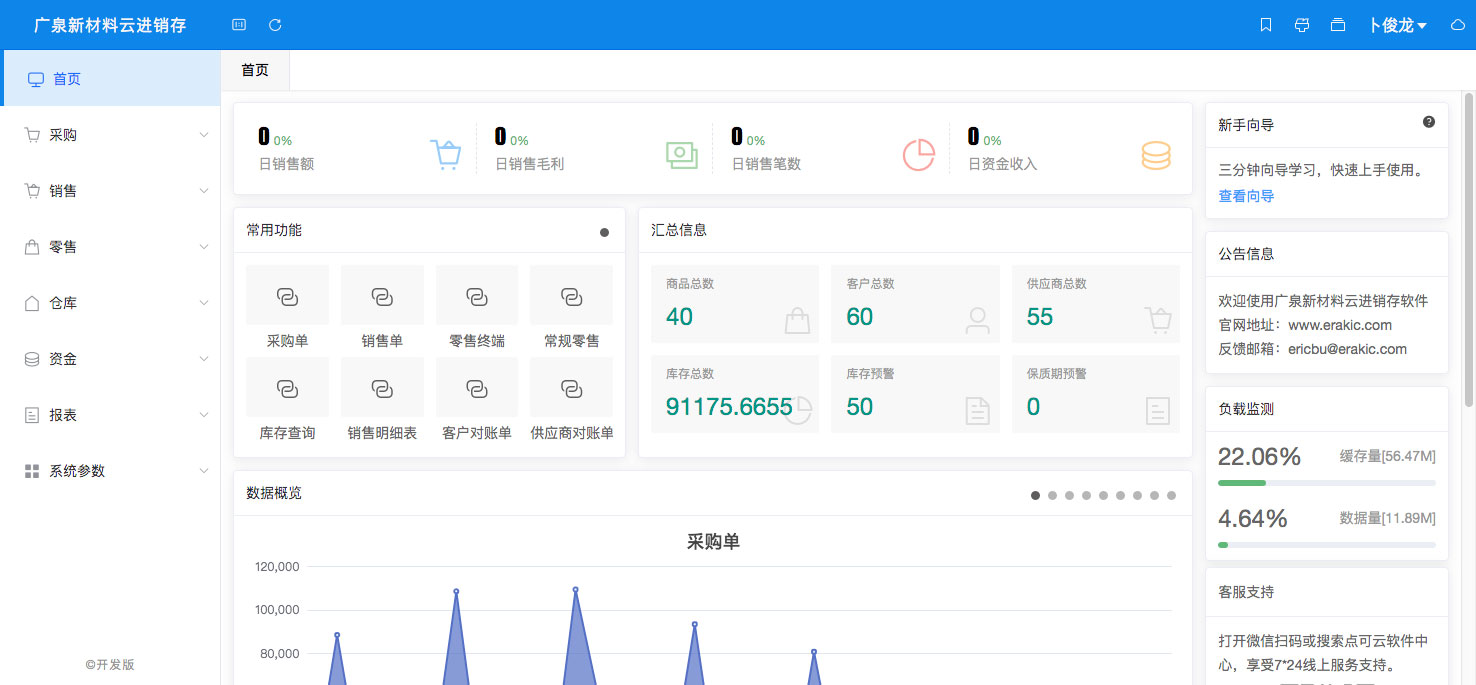
Task: Select the first chart carousel dot
Action: [1036, 495]
